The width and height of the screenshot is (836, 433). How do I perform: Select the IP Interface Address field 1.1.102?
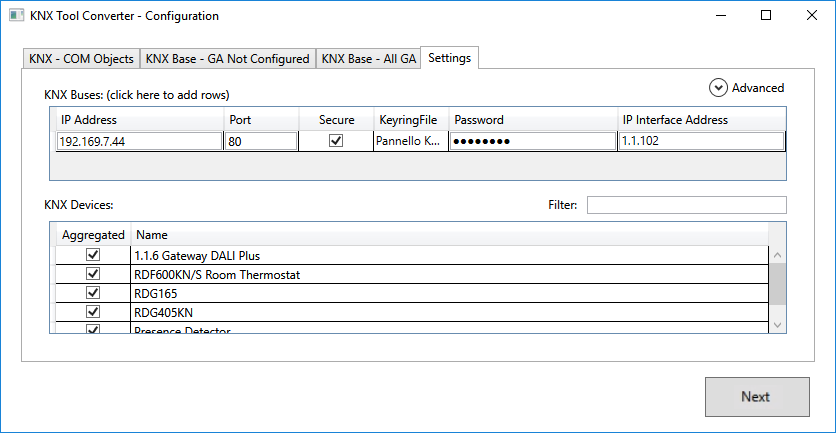[700, 142]
